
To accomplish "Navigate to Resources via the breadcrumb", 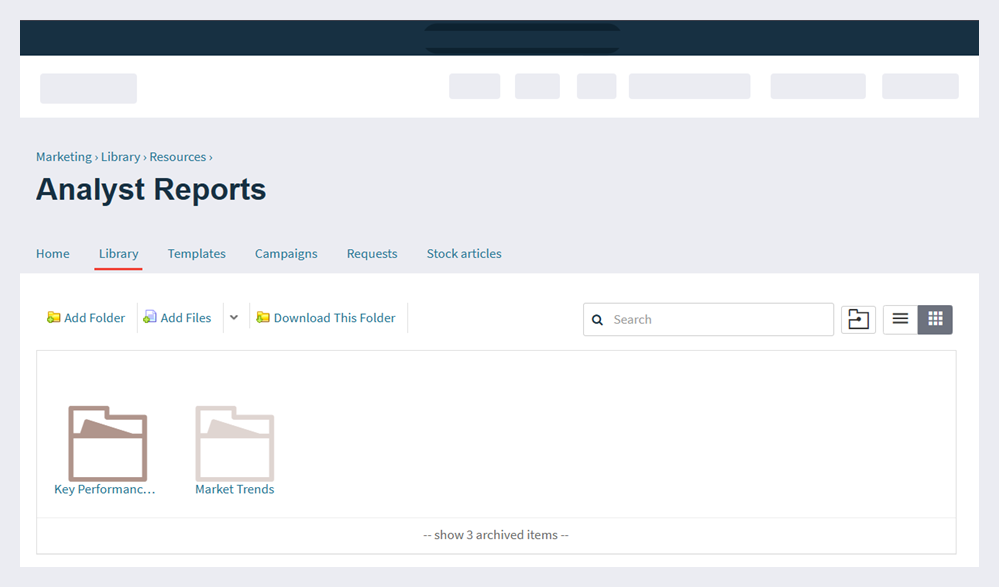I will tap(177, 156).
